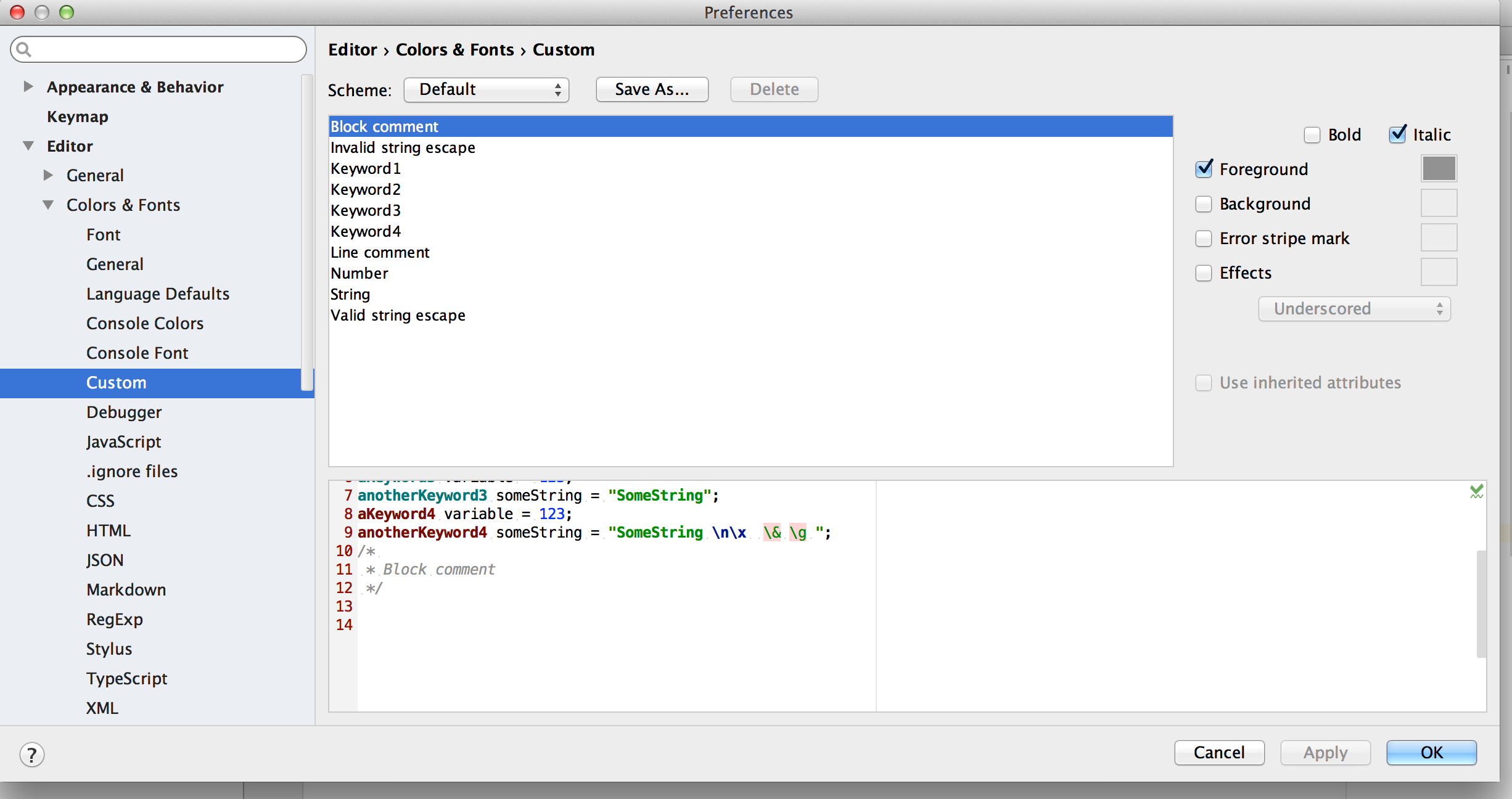Click the Apply button
Screen dimensions: 1512x799
click(x=1326, y=753)
